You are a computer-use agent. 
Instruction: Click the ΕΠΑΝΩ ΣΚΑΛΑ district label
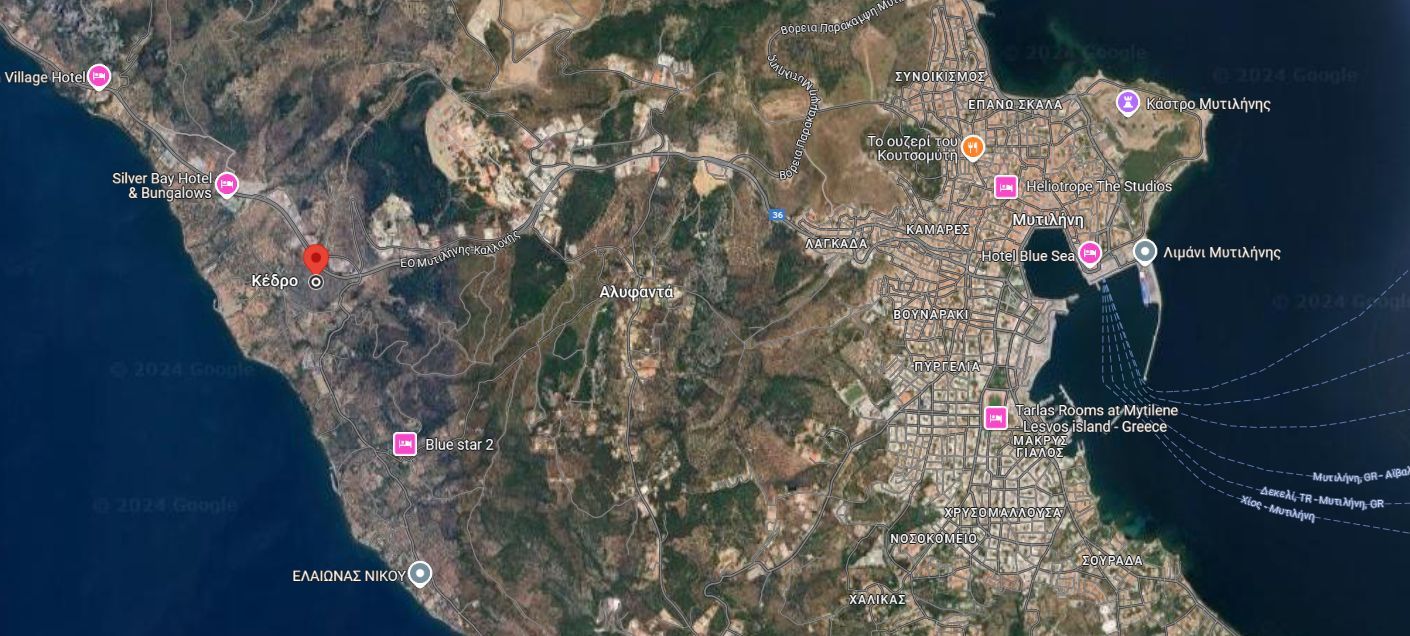pos(1015,104)
